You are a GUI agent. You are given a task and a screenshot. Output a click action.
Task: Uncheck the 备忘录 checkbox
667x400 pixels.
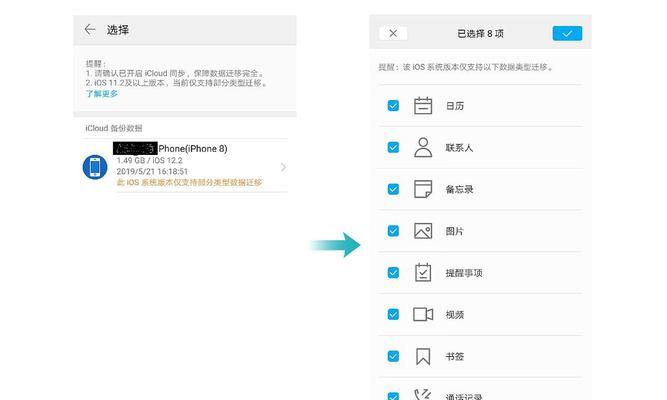tap(393, 189)
